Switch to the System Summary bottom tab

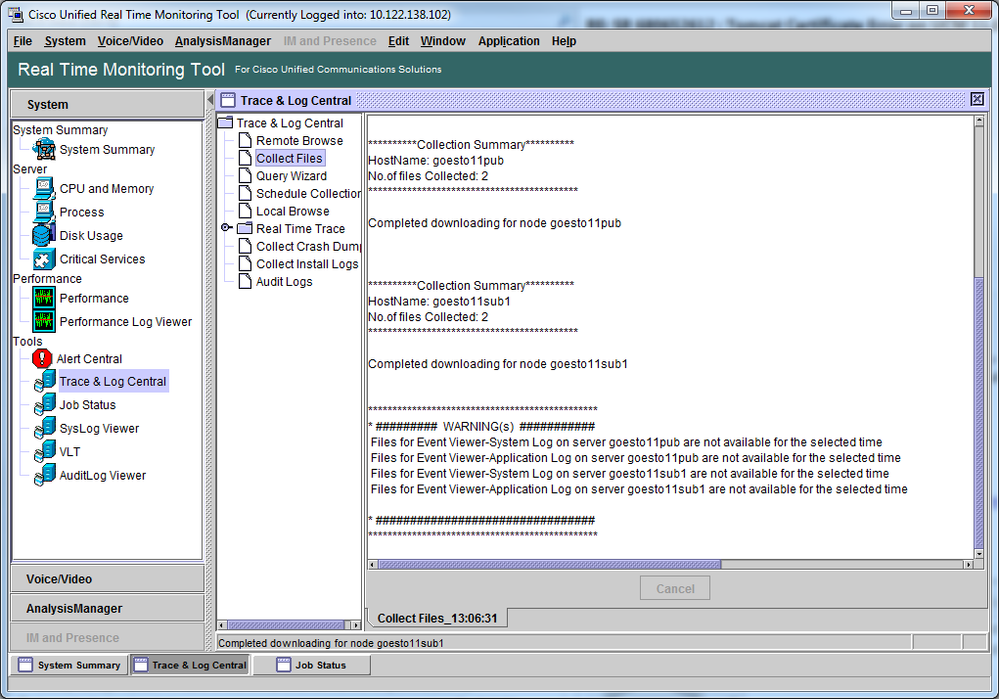pos(69,665)
